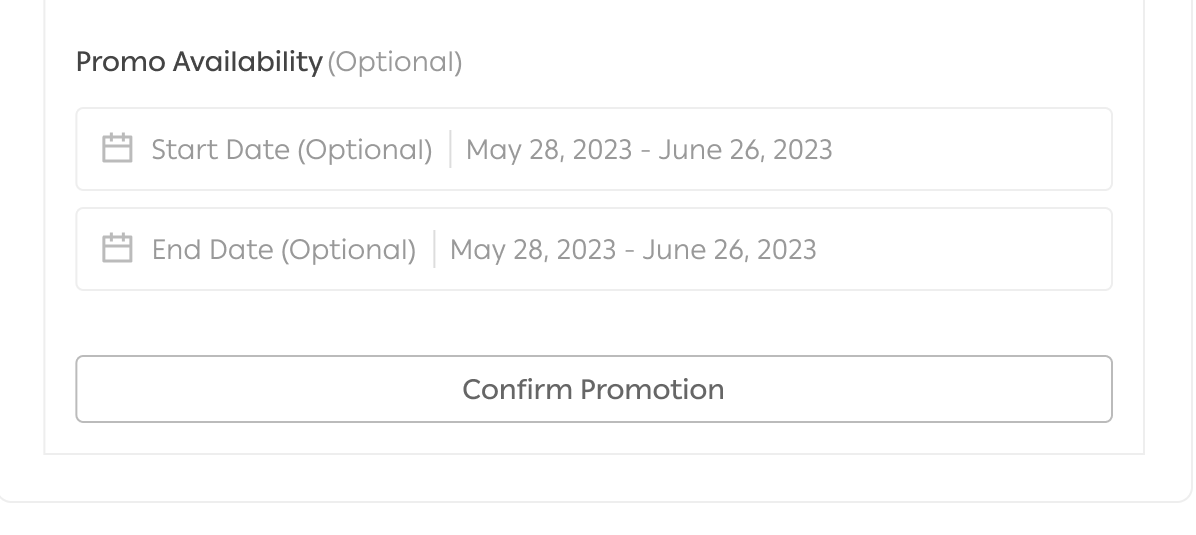
Task: Select the Start Date (Optional) placeholder text
Action: click(291, 150)
